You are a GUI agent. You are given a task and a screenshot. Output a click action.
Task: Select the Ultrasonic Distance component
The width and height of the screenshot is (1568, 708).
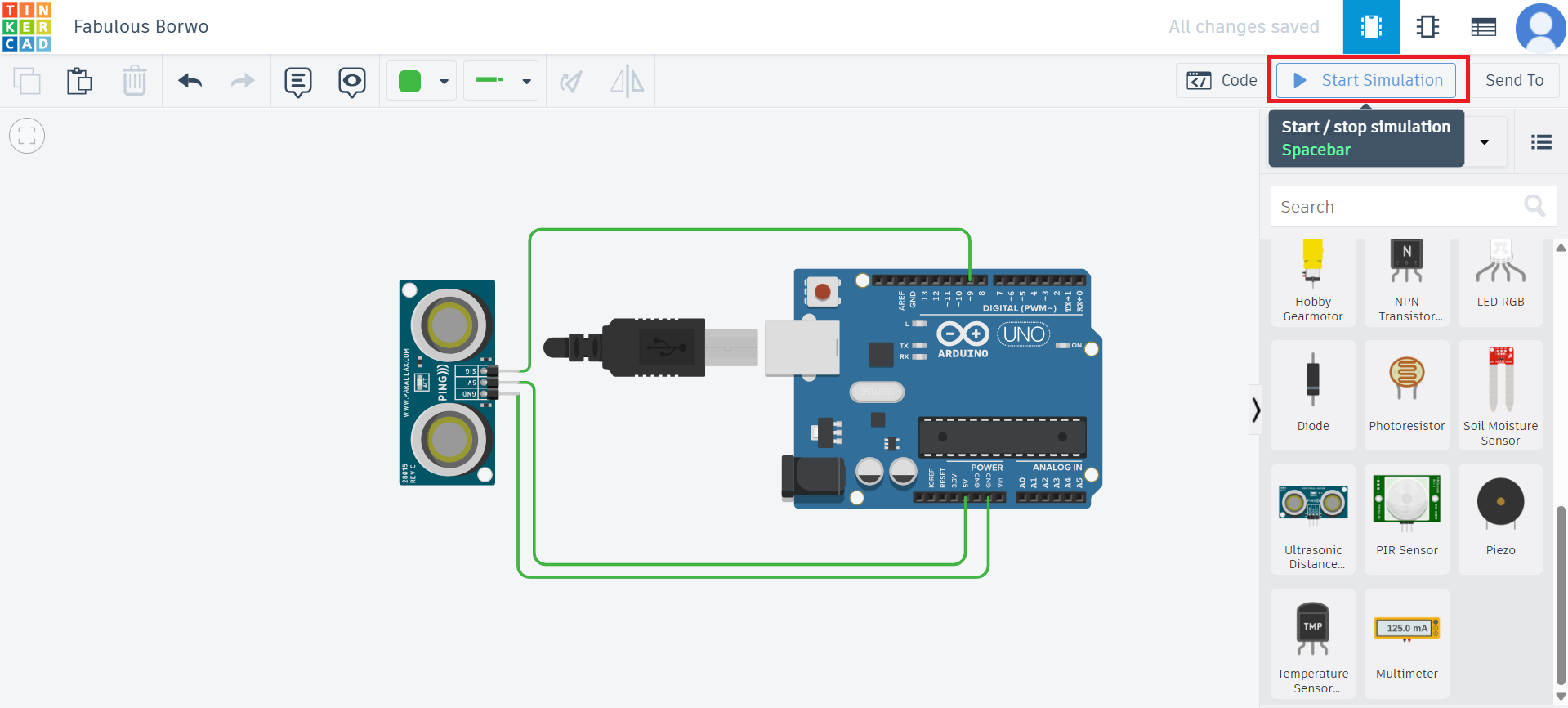(1313, 519)
